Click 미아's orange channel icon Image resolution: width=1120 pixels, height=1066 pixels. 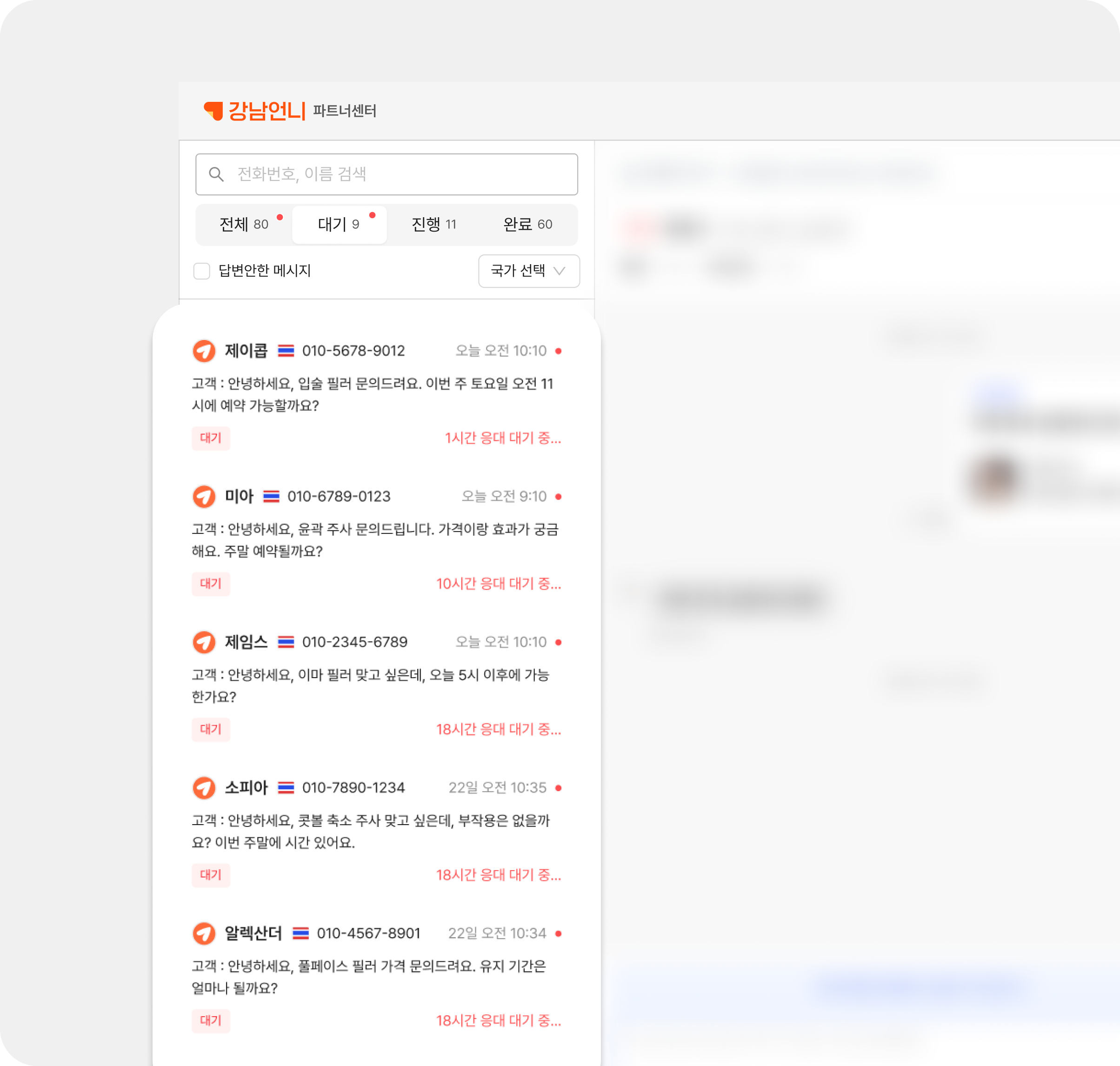(x=204, y=496)
